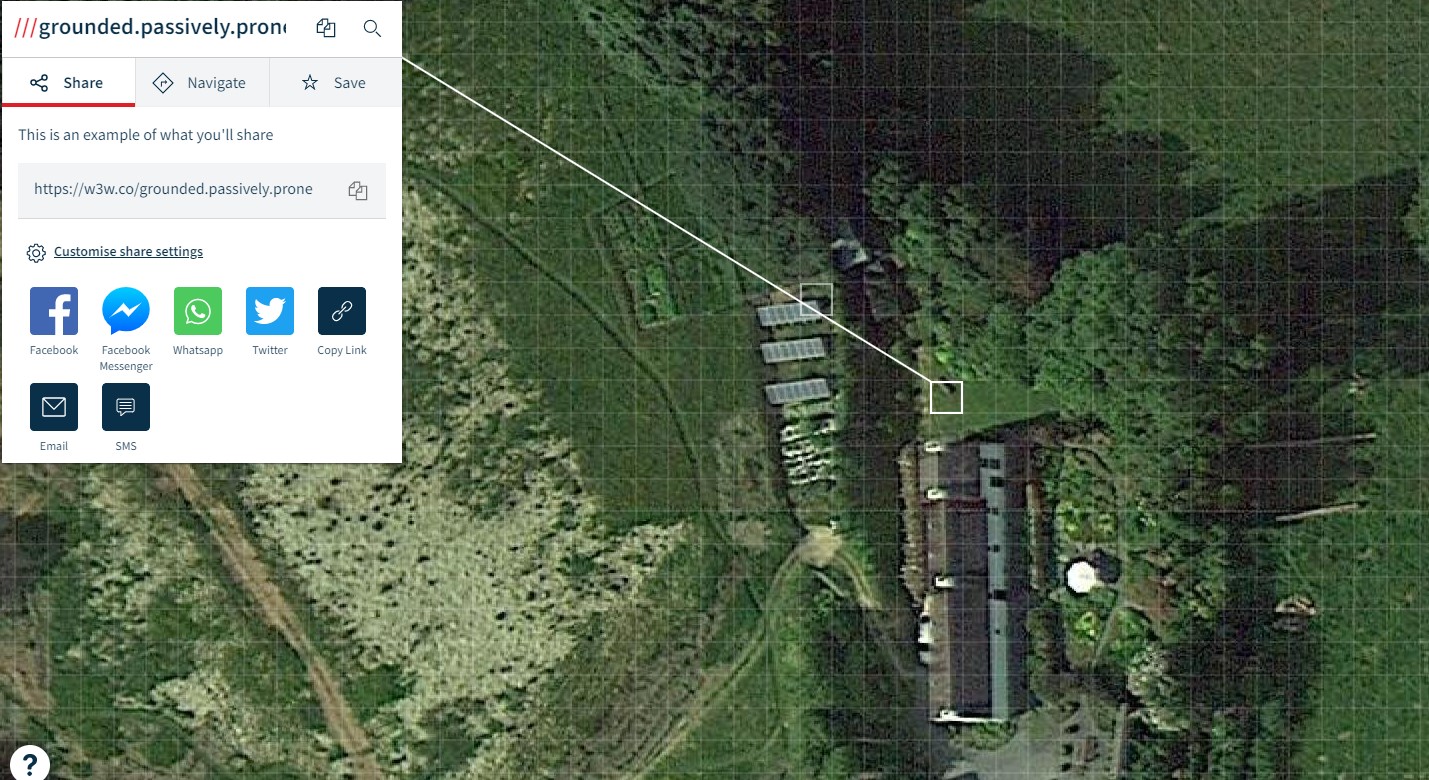Select the Share tab
Screen dimensions: 1429x780
[x=68, y=83]
